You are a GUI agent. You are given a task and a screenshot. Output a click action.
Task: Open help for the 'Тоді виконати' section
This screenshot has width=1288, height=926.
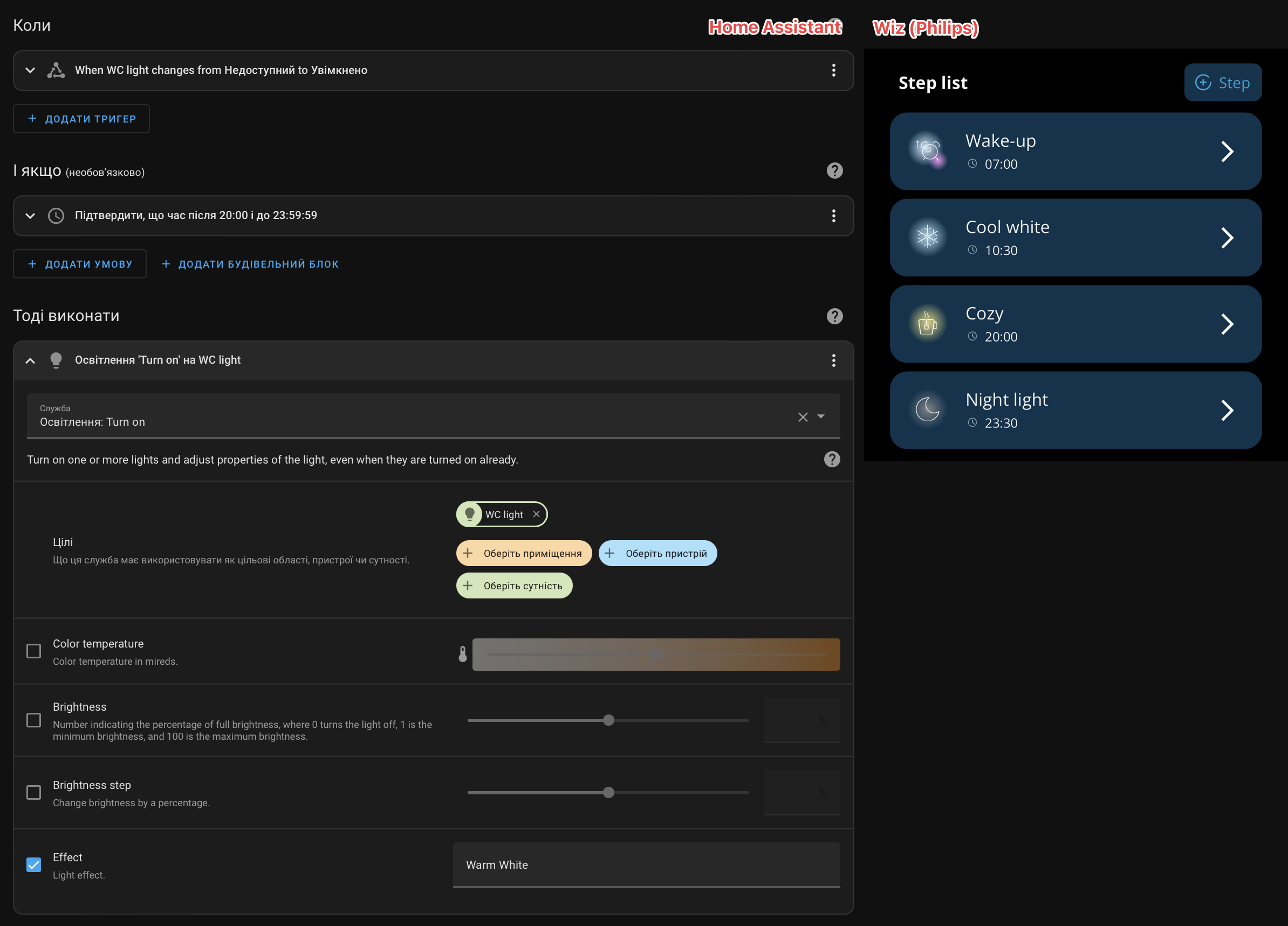click(834, 316)
